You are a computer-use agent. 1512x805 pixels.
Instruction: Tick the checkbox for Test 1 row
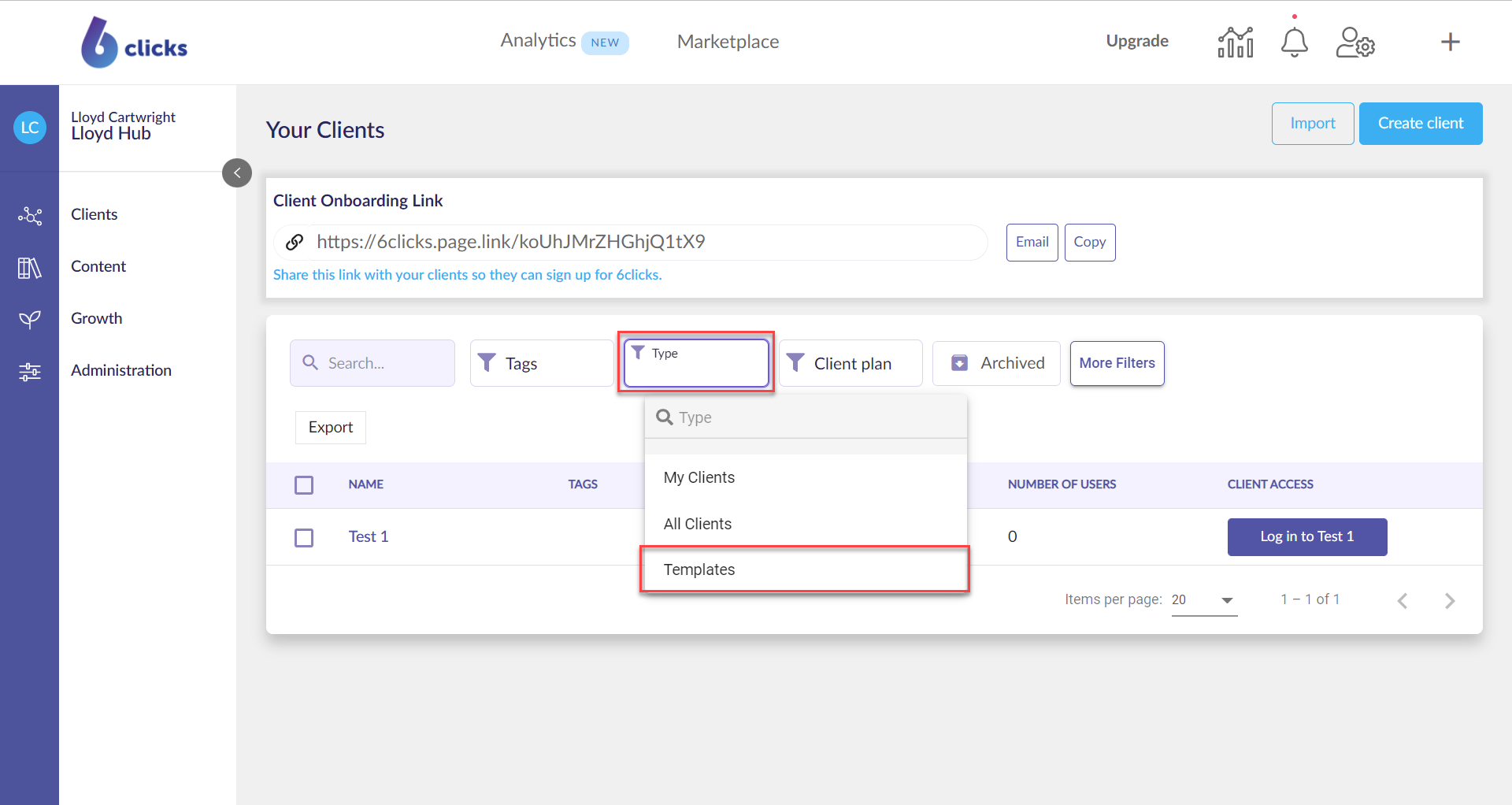304,537
